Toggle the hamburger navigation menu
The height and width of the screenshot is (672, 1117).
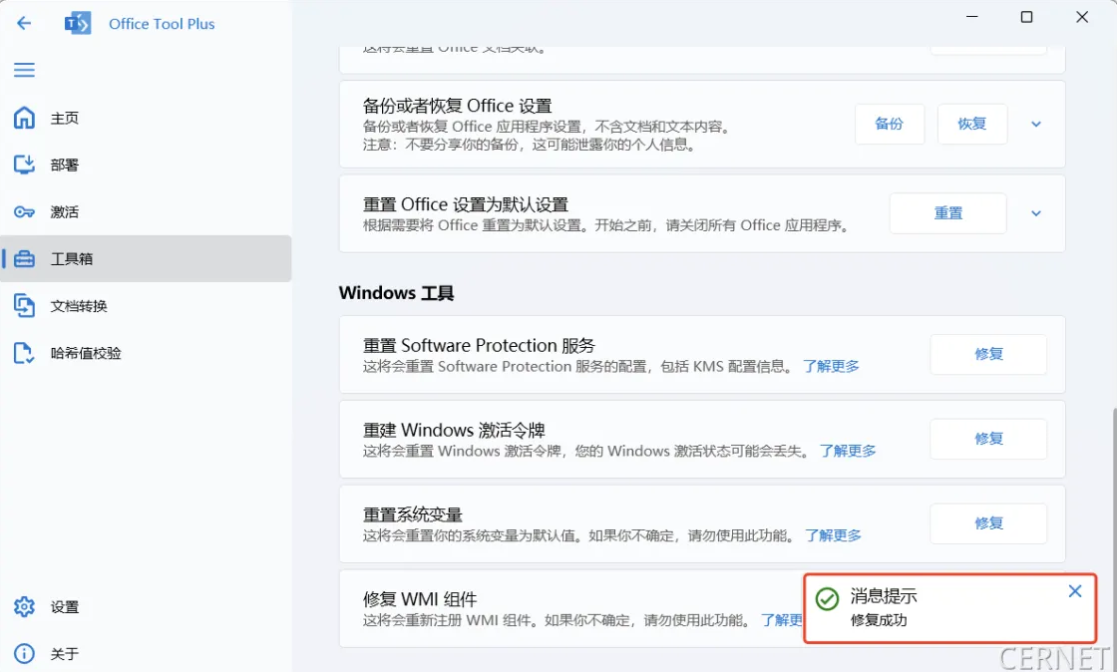tap(24, 69)
